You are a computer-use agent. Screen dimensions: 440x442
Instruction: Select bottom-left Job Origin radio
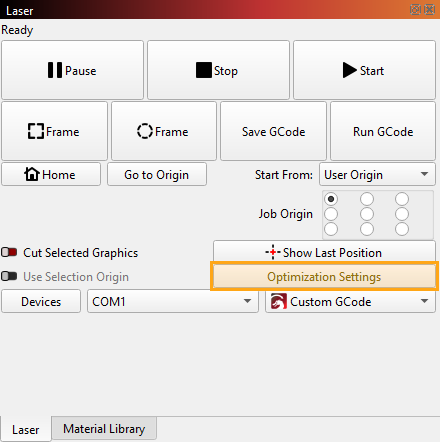point(331,229)
